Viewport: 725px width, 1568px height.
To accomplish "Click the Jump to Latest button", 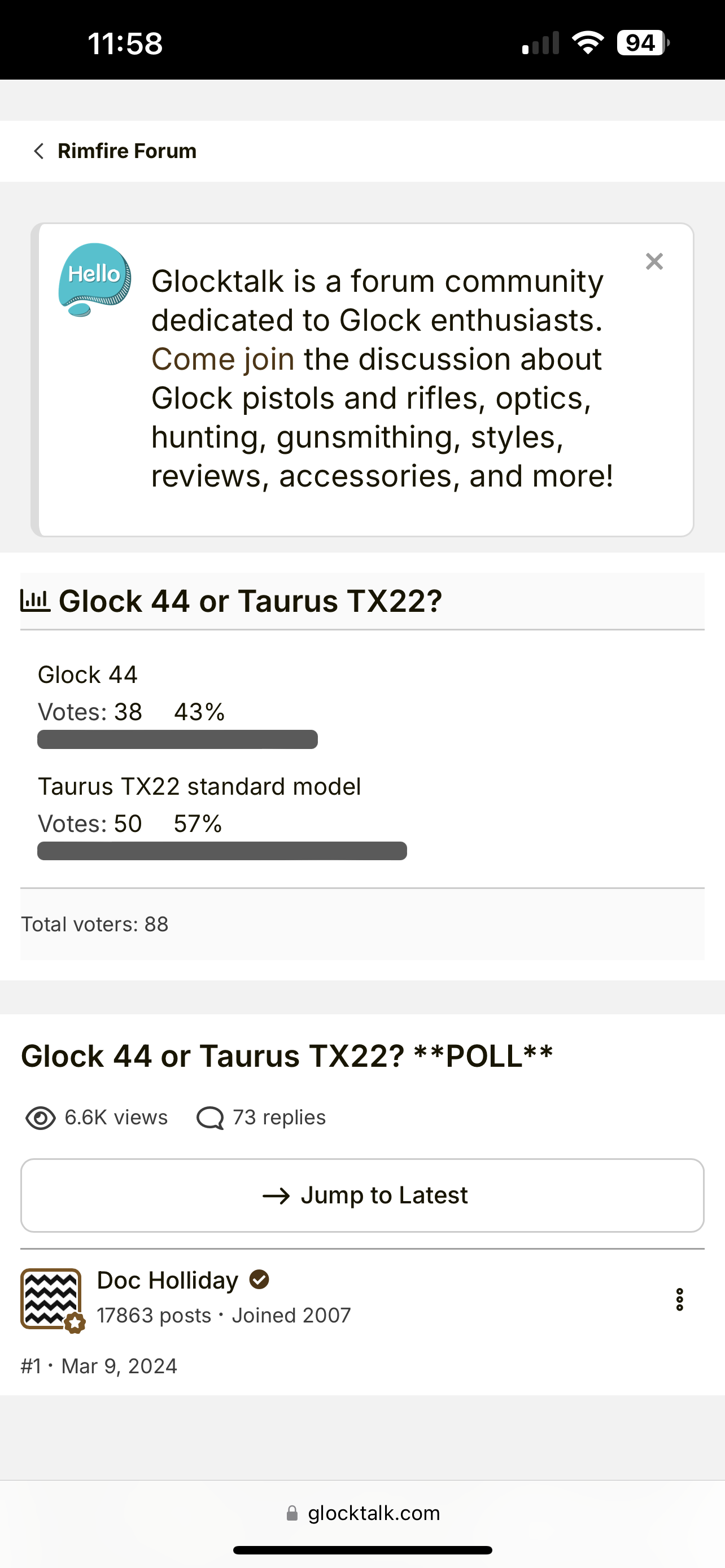I will click(x=362, y=1195).
